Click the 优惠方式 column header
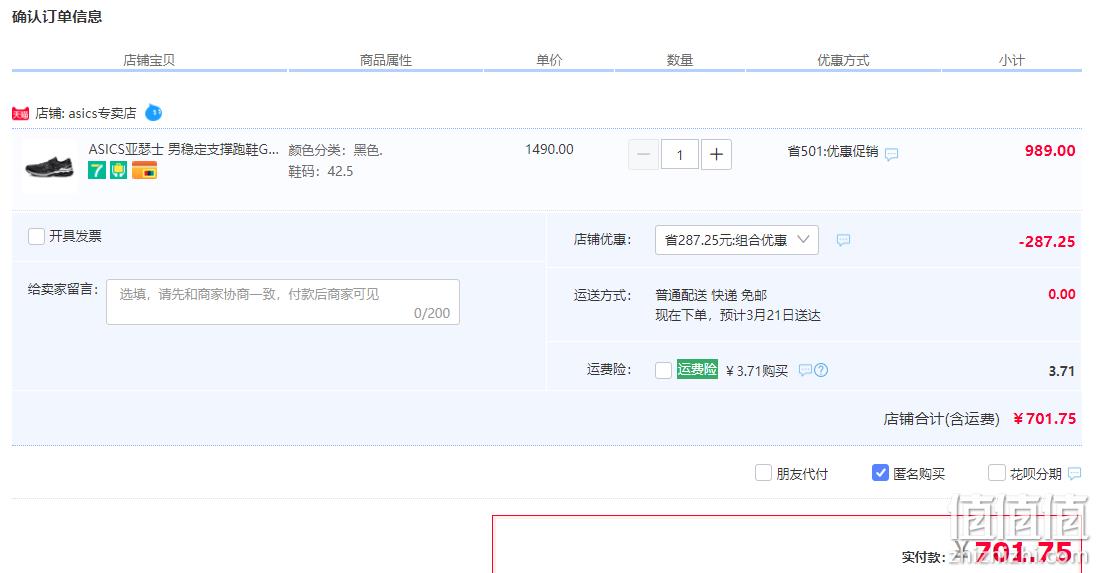The image size is (1098, 573). click(843, 60)
